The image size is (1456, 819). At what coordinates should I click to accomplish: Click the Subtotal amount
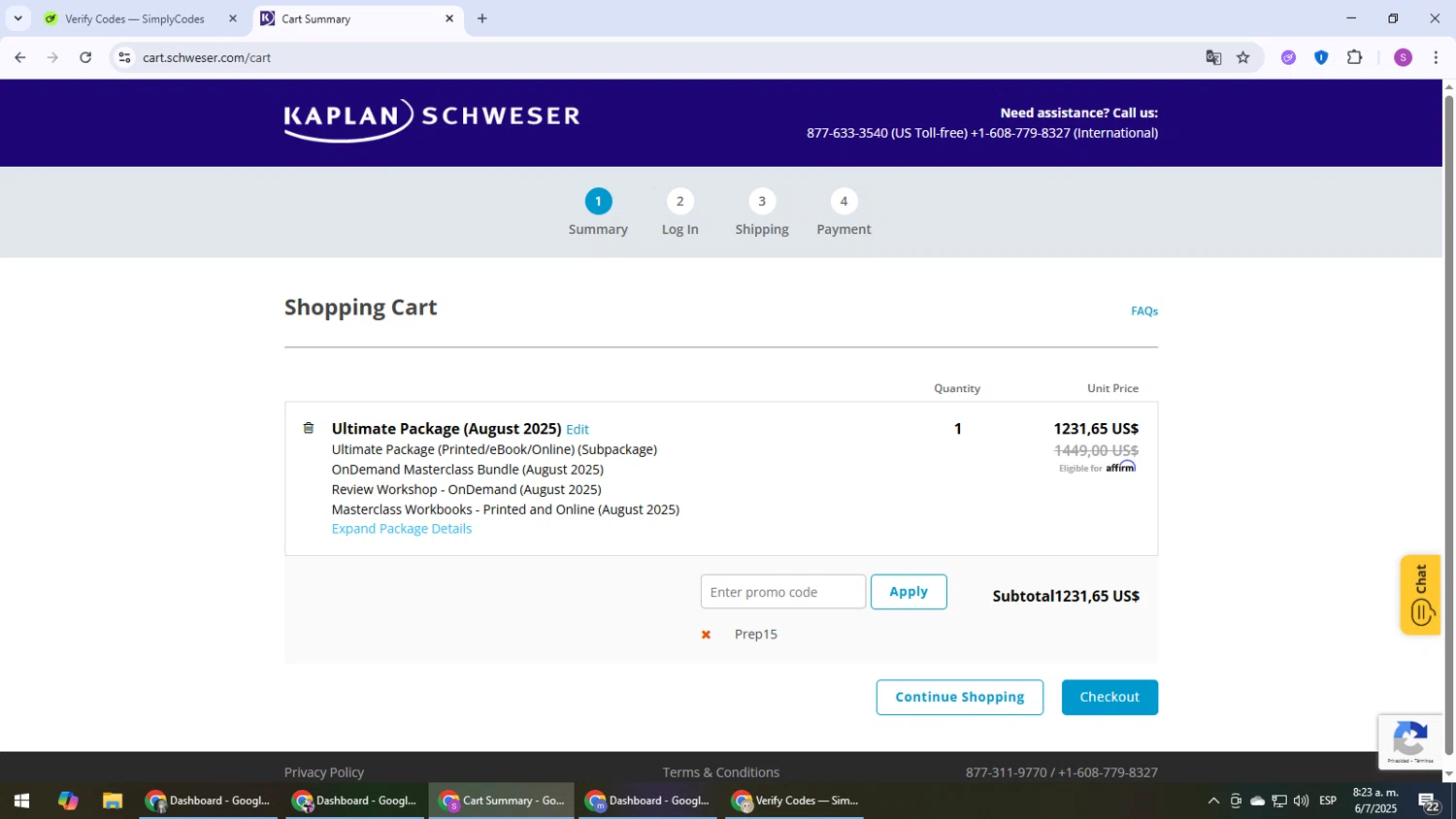coord(1097,596)
